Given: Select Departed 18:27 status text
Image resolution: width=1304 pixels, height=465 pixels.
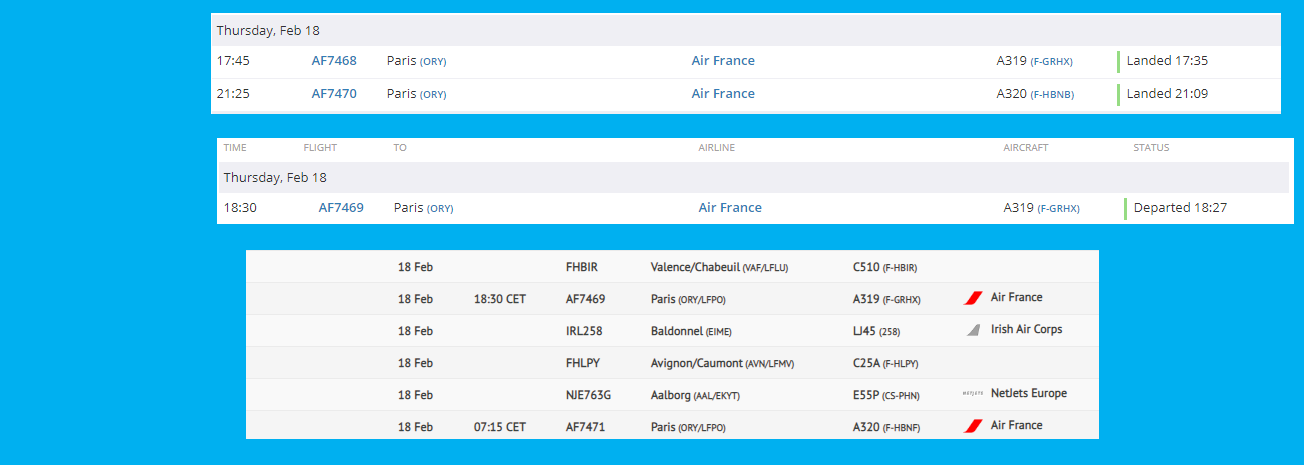Looking at the screenshot, I should point(1180,208).
